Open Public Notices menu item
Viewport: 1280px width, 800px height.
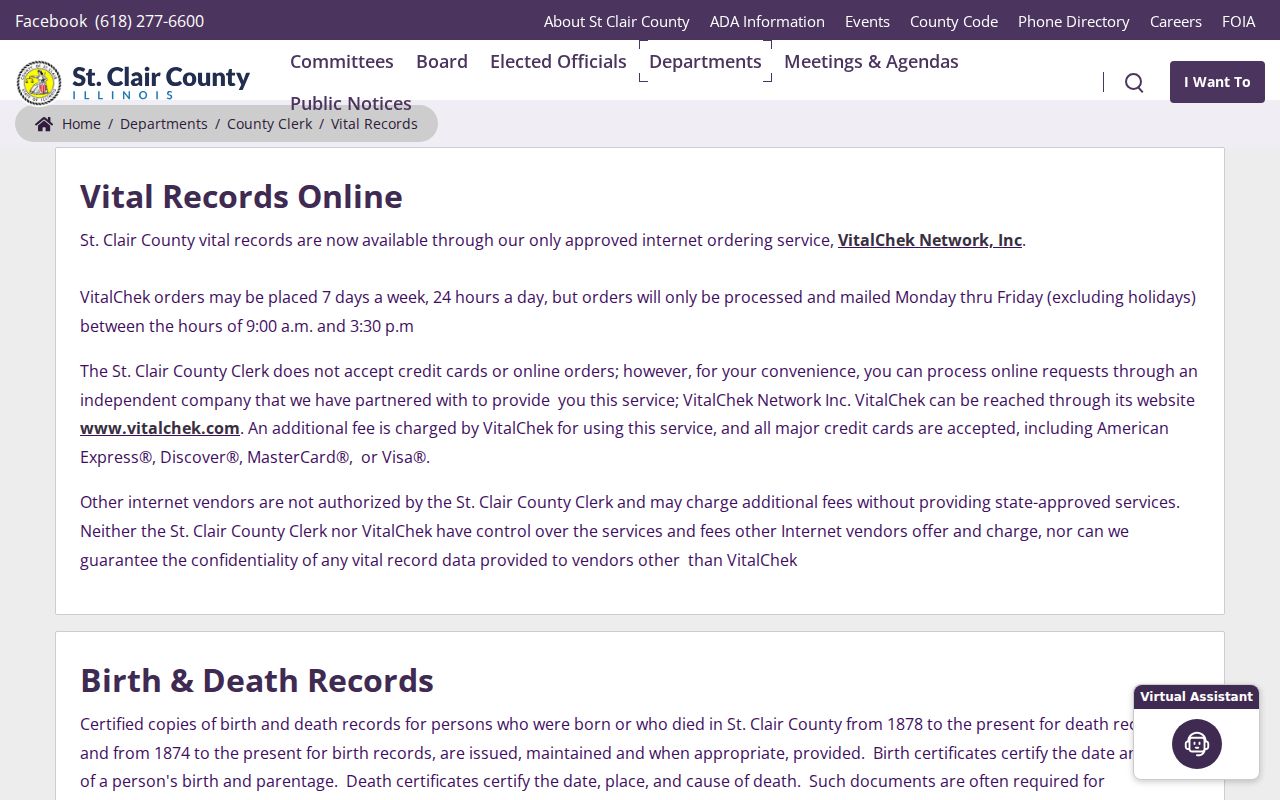(351, 103)
